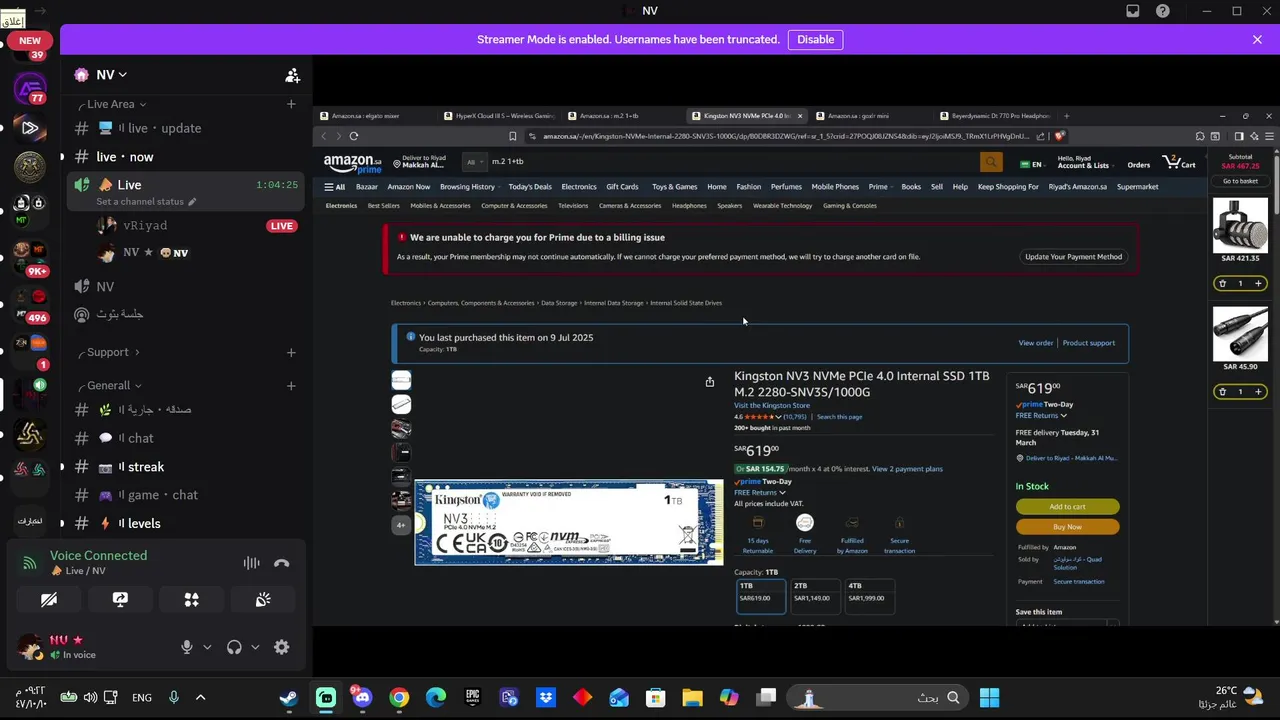Open Discord user settings gear

pyautogui.click(x=282, y=647)
